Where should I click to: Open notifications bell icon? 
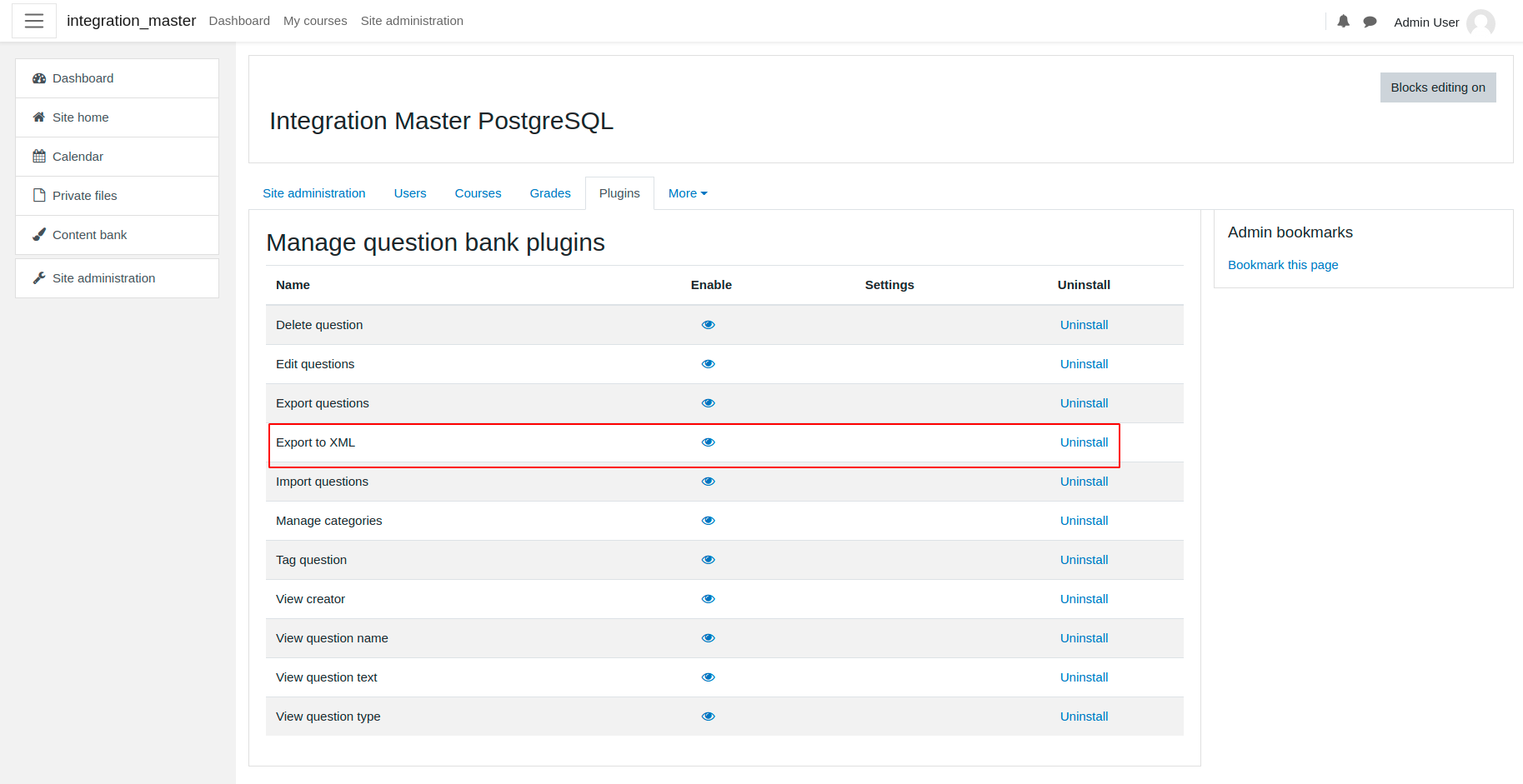pos(1343,22)
